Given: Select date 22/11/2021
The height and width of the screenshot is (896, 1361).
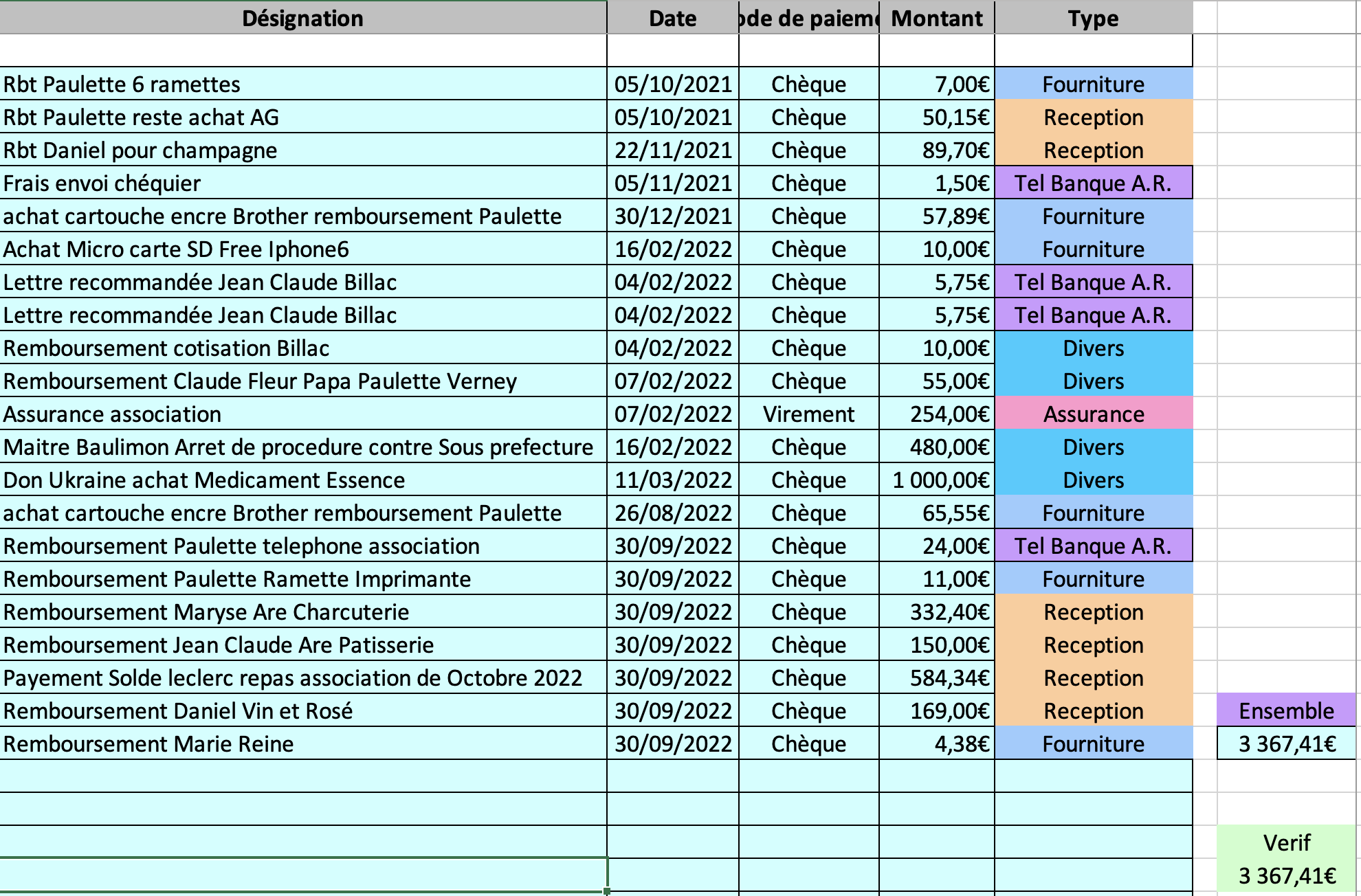Looking at the screenshot, I should (x=672, y=150).
